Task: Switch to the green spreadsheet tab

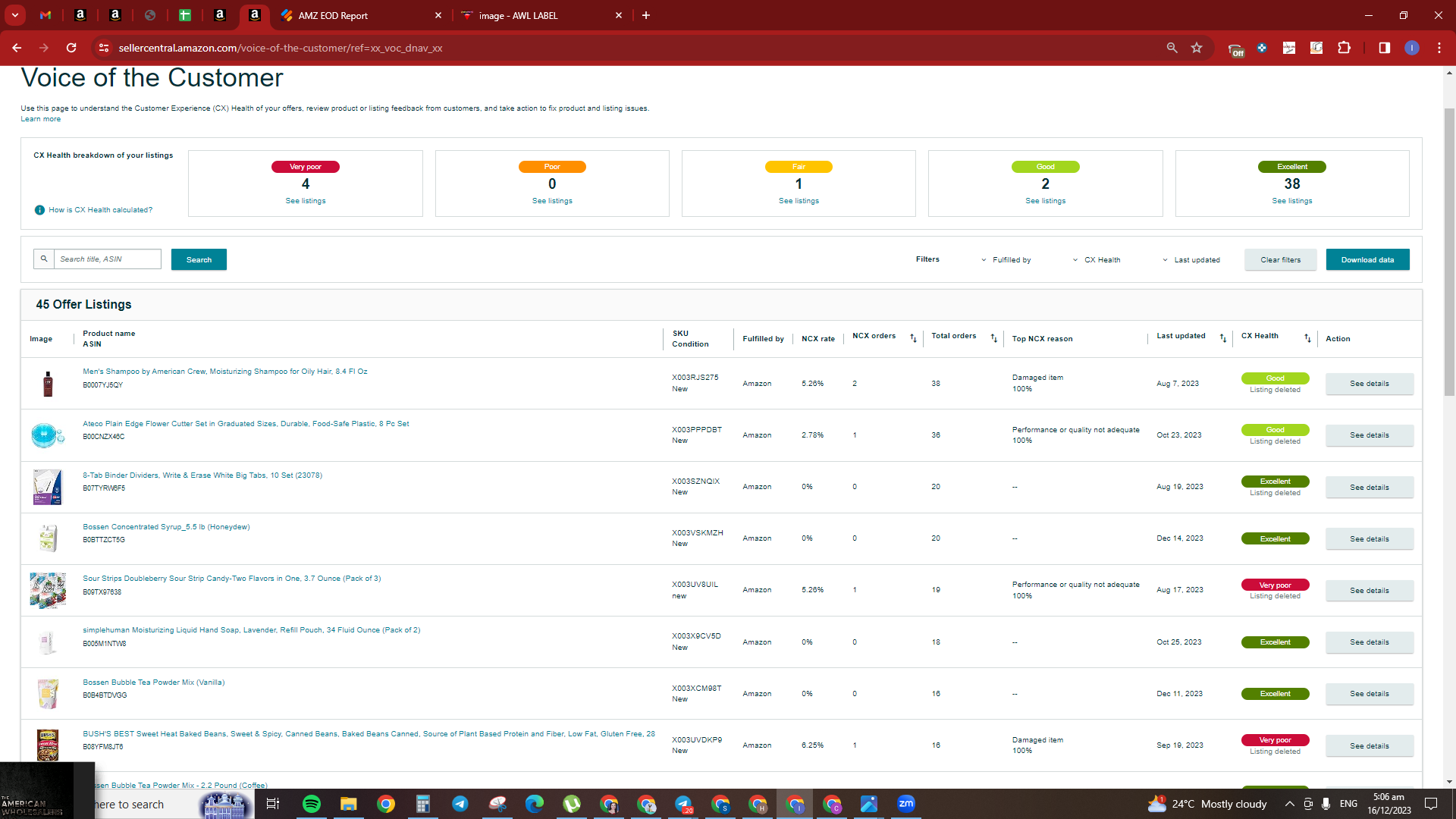Action: [x=185, y=15]
